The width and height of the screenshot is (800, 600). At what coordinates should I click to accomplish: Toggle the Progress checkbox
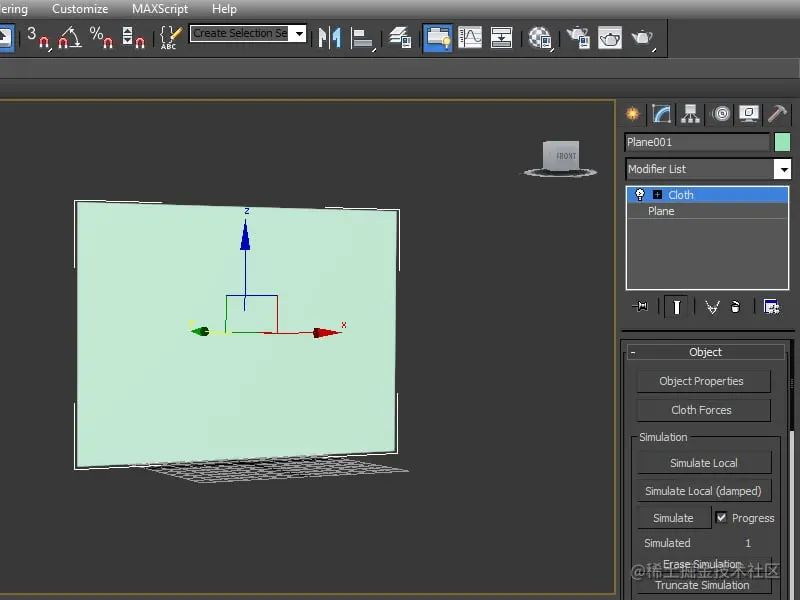[721, 517]
